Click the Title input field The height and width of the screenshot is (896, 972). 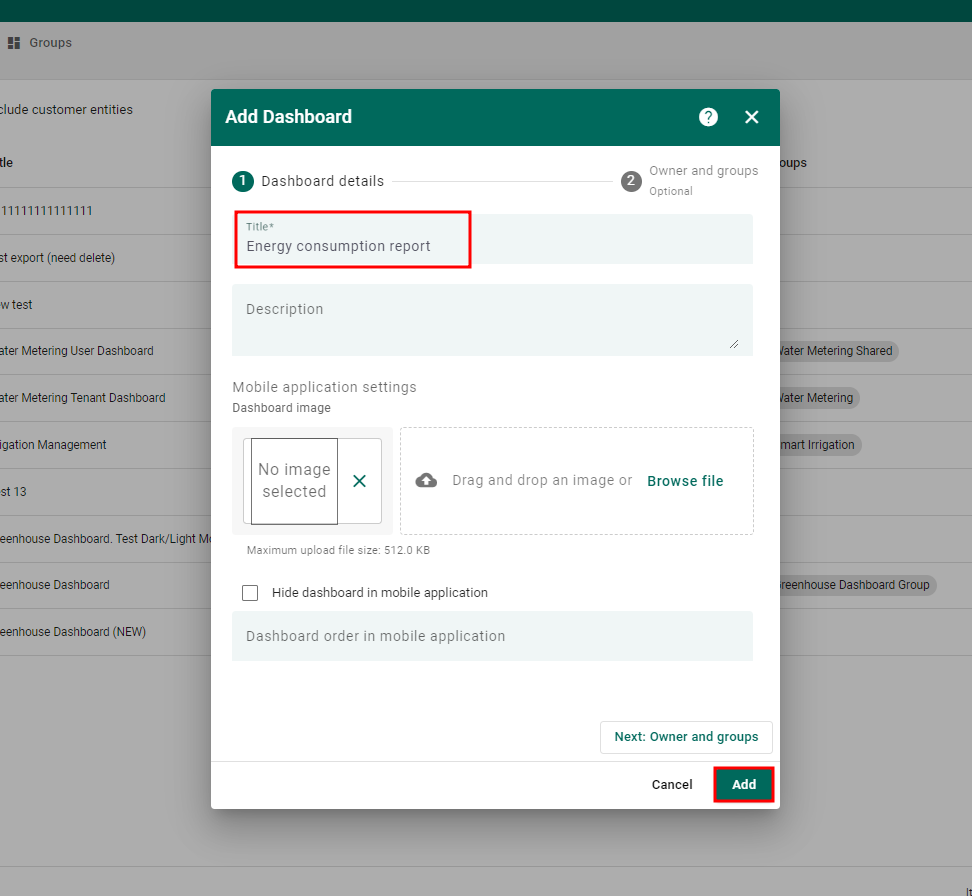(x=492, y=246)
